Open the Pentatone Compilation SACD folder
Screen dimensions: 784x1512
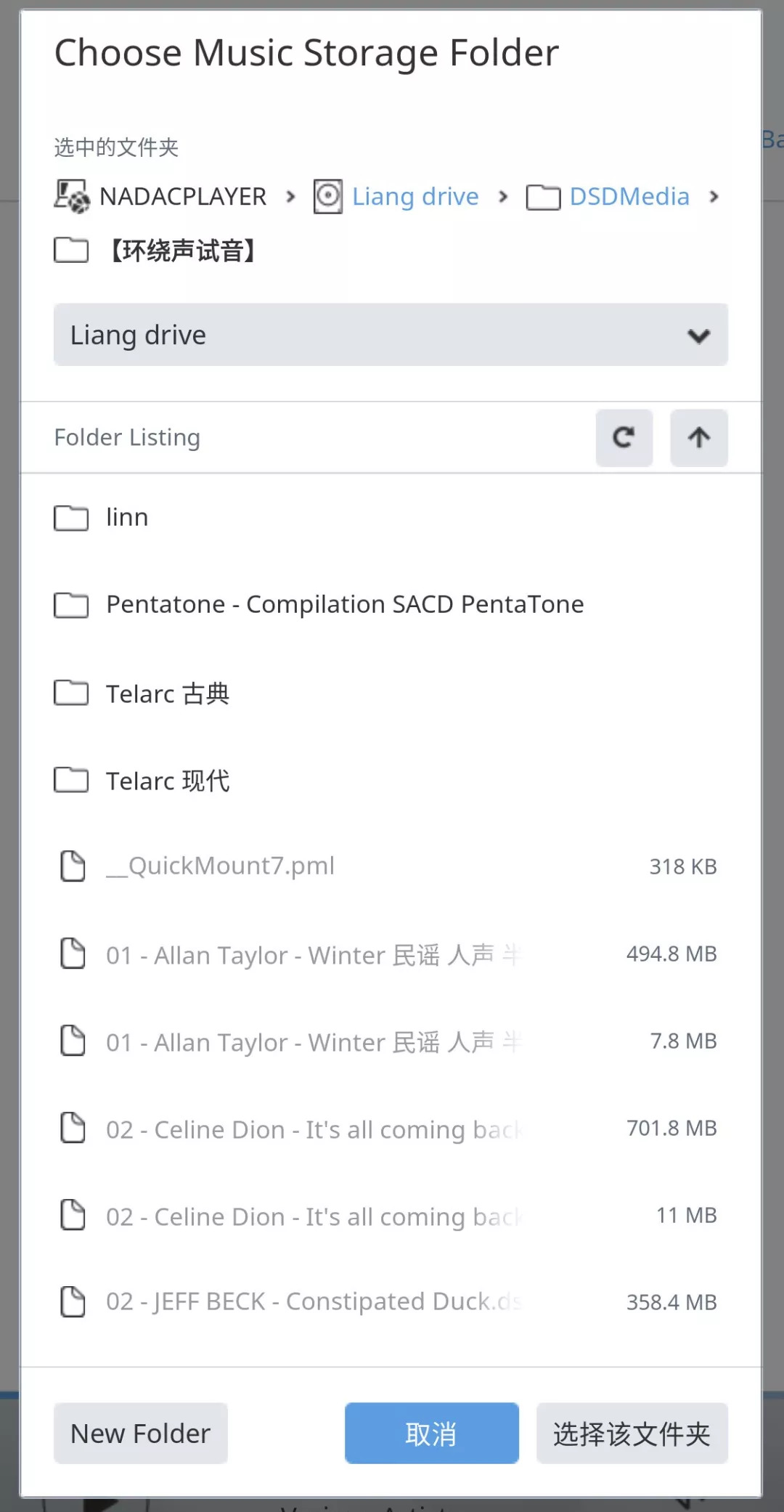[345, 604]
